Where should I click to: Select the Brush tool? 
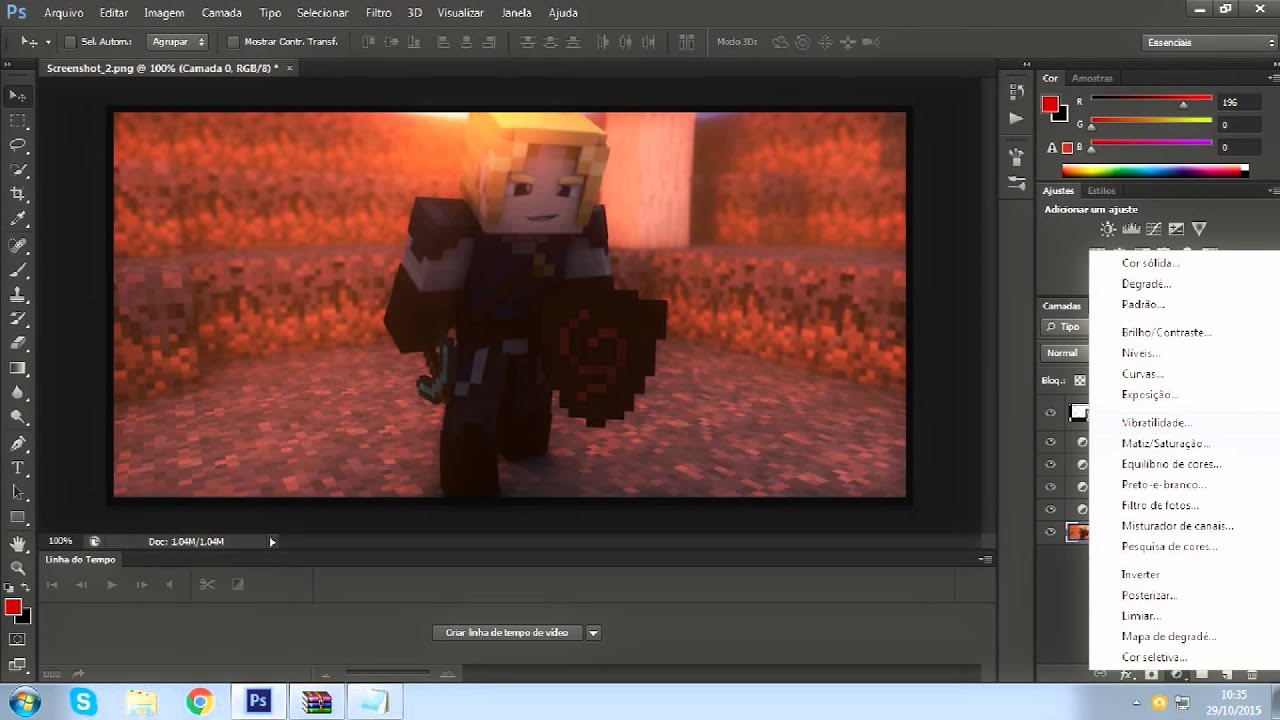pyautogui.click(x=18, y=270)
